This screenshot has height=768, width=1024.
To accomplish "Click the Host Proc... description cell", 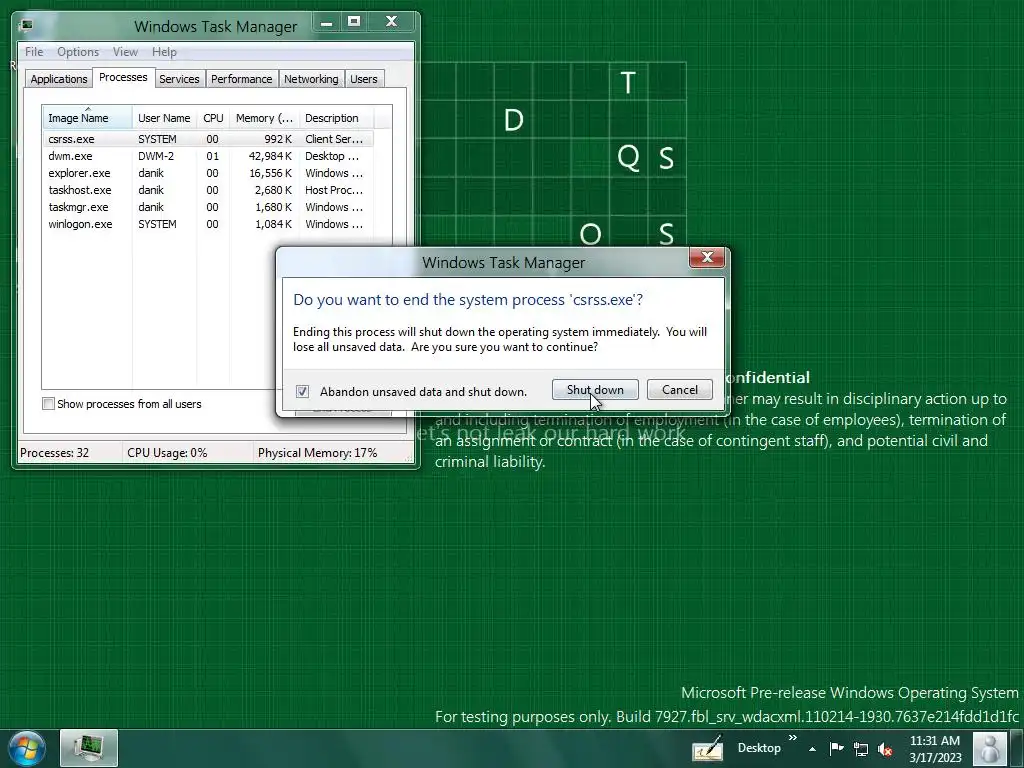I will [334, 190].
